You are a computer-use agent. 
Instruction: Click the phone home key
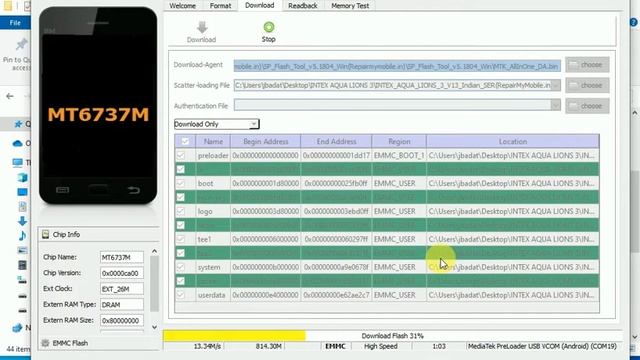(x=98, y=189)
